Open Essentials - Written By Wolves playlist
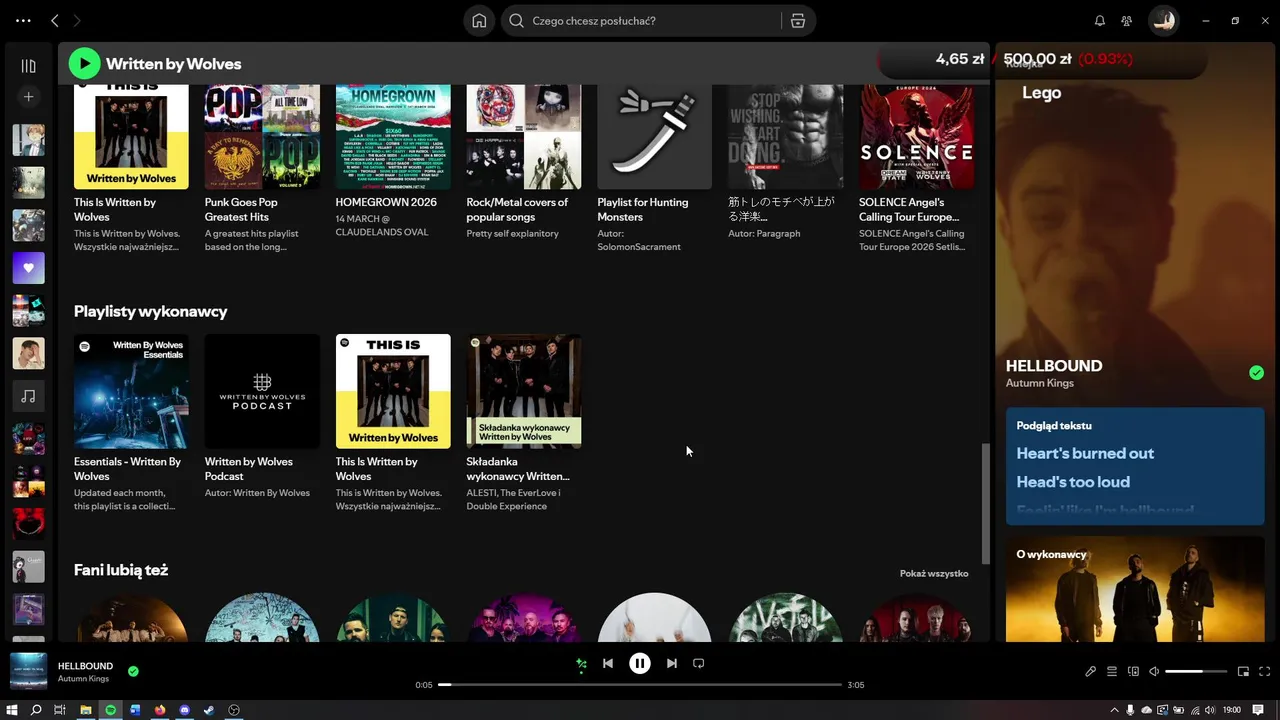Image resolution: width=1280 pixels, height=720 pixels. point(131,423)
